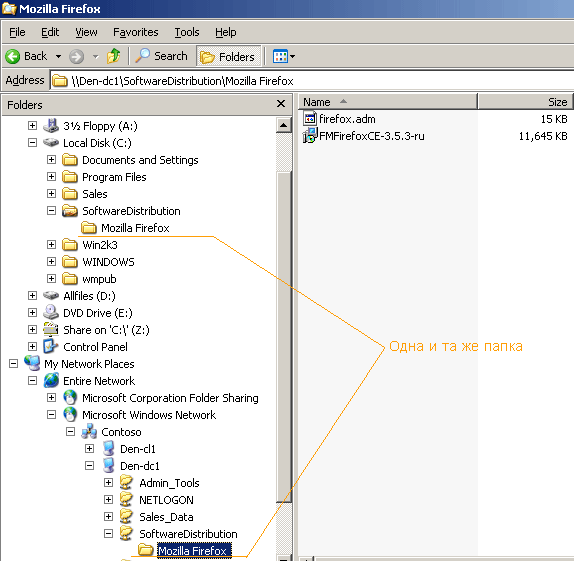The height and width of the screenshot is (561, 574).
Task: Sort files by the Size column header
Action: pyautogui.click(x=526, y=101)
